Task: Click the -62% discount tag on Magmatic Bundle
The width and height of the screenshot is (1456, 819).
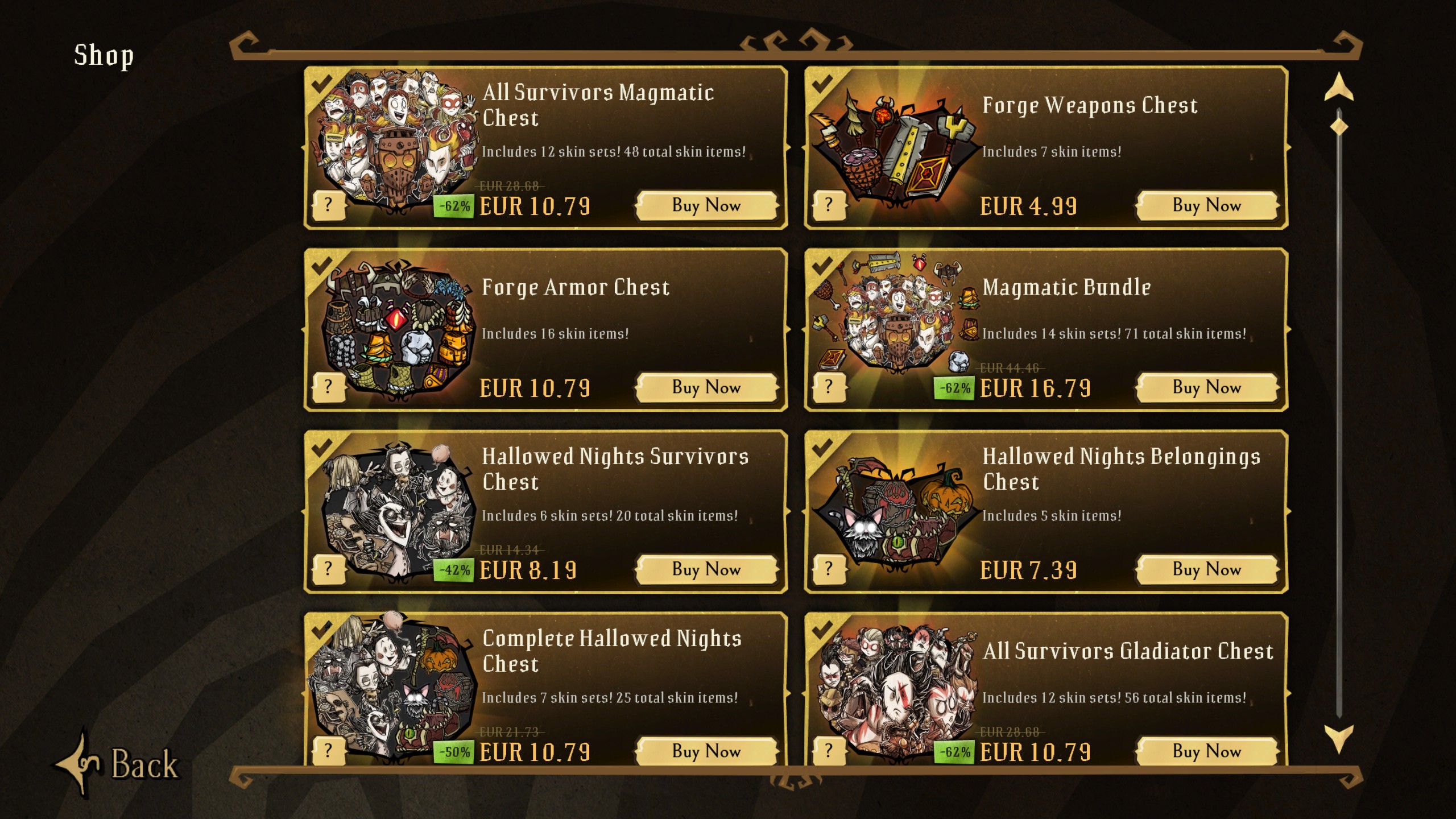Action: coord(954,388)
